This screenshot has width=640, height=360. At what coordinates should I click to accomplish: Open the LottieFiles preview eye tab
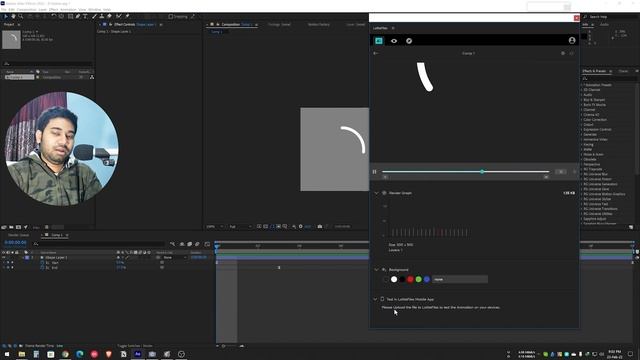click(x=394, y=41)
